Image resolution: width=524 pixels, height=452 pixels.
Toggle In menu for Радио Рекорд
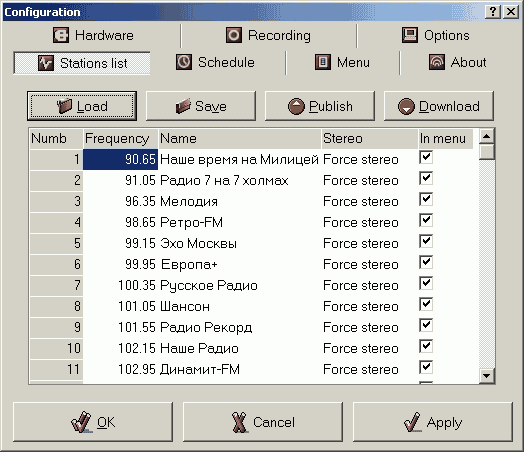(426, 326)
